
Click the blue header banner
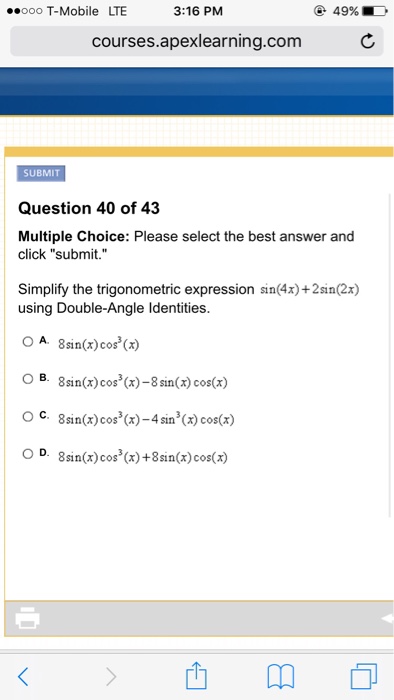point(197,92)
